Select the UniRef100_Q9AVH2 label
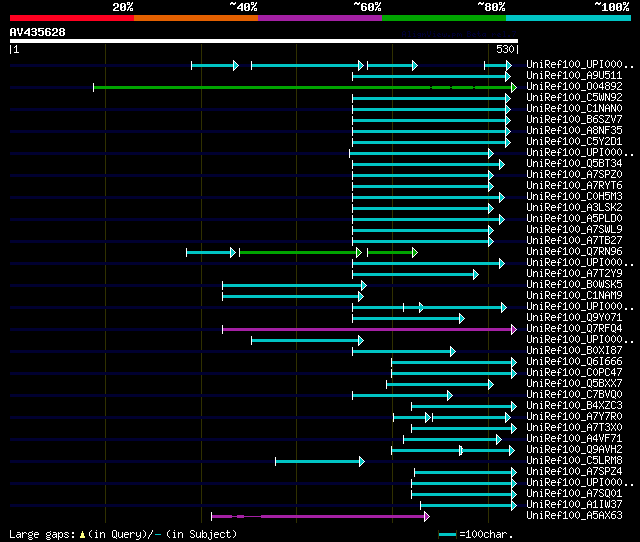 [x=574, y=450]
